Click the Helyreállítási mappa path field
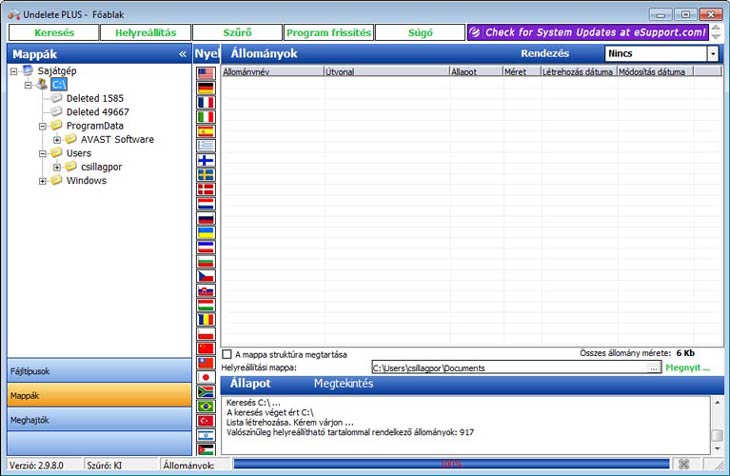This screenshot has height=476, width=730. (508, 368)
